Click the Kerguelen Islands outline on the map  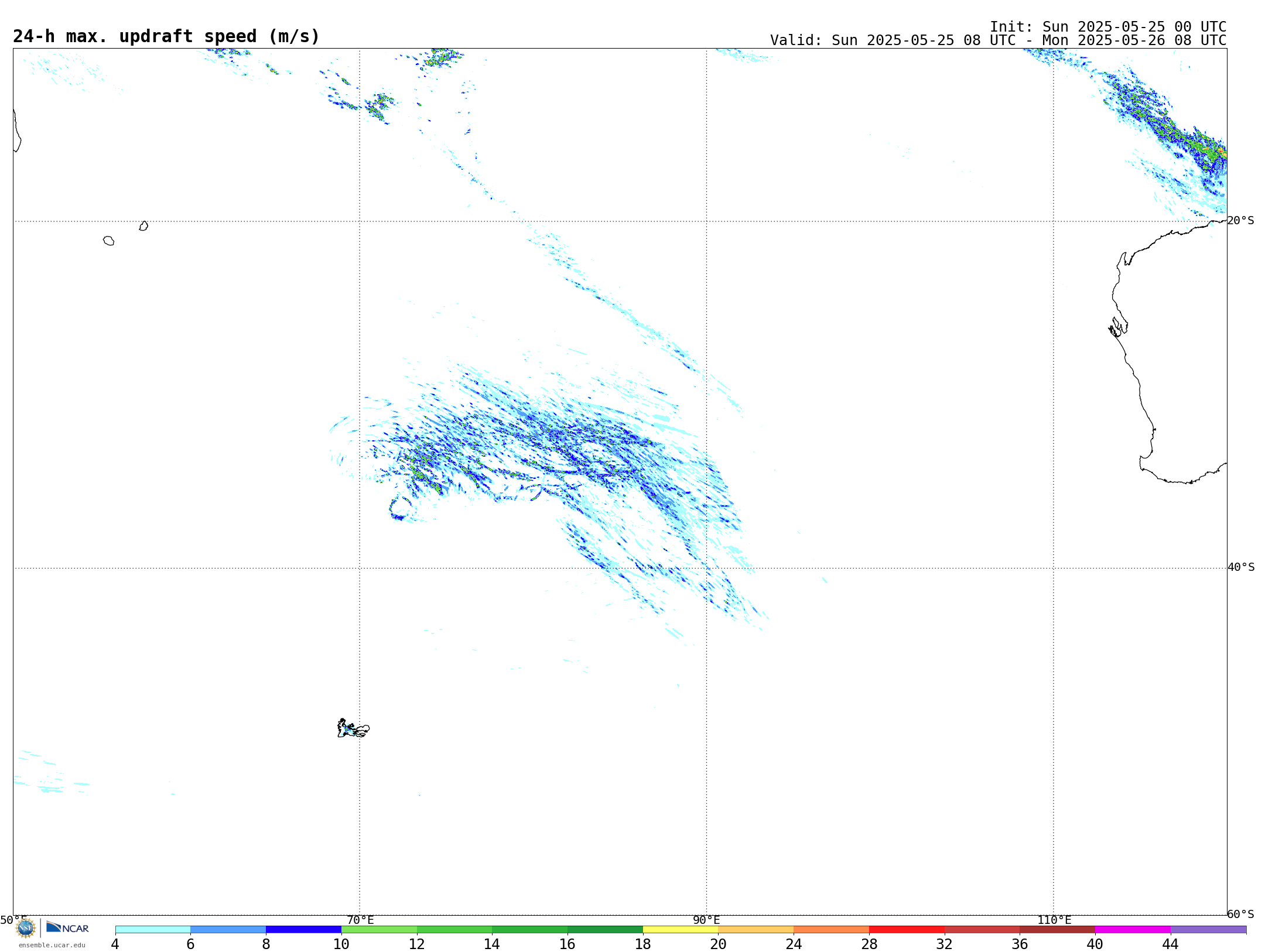pos(353,728)
